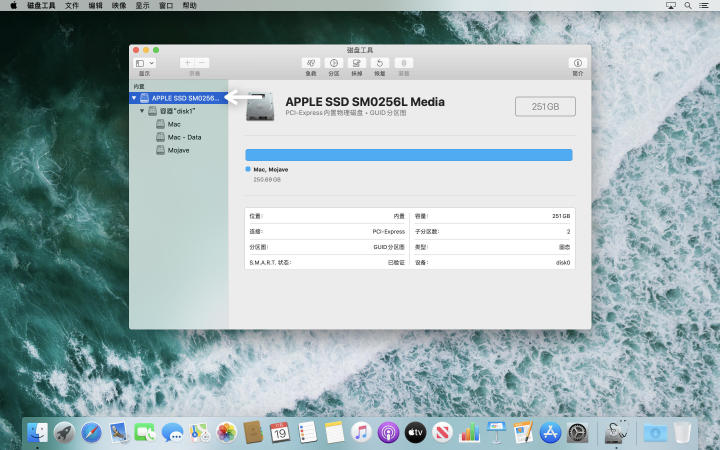The height and width of the screenshot is (450, 720).
Task: Launch Launchpad from the Dock
Action: 64,433
